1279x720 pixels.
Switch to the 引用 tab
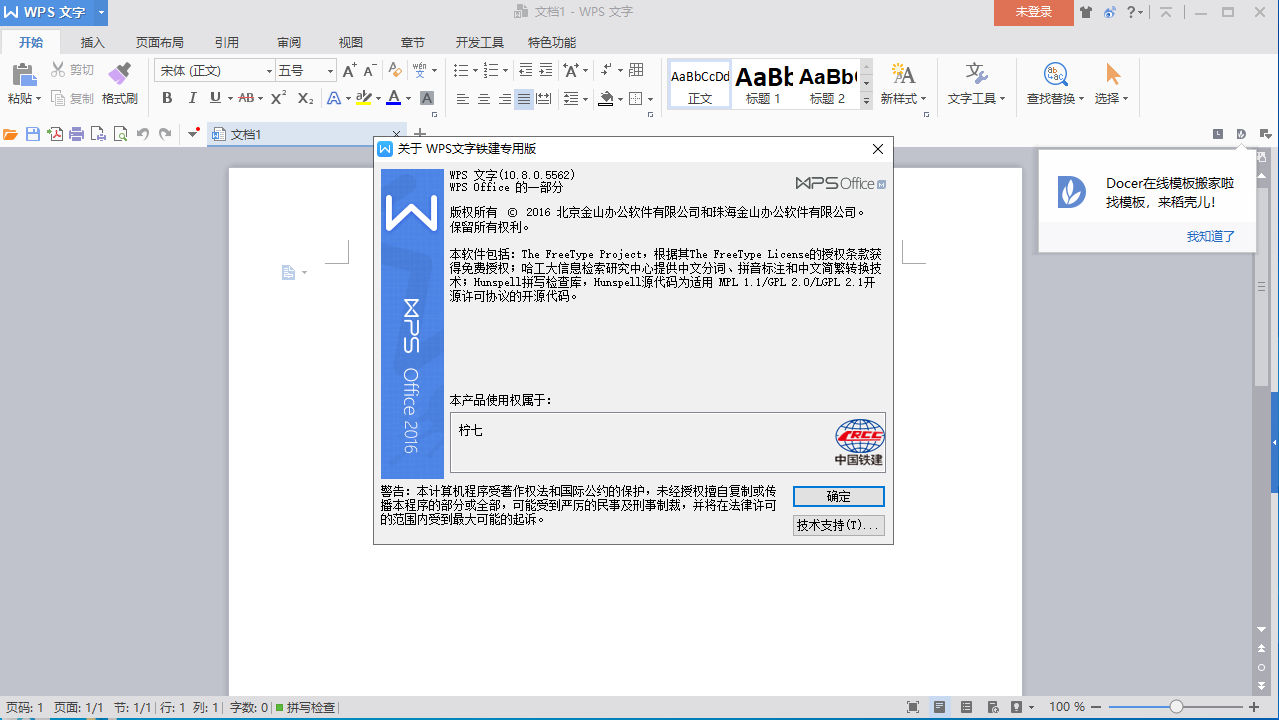[227, 43]
